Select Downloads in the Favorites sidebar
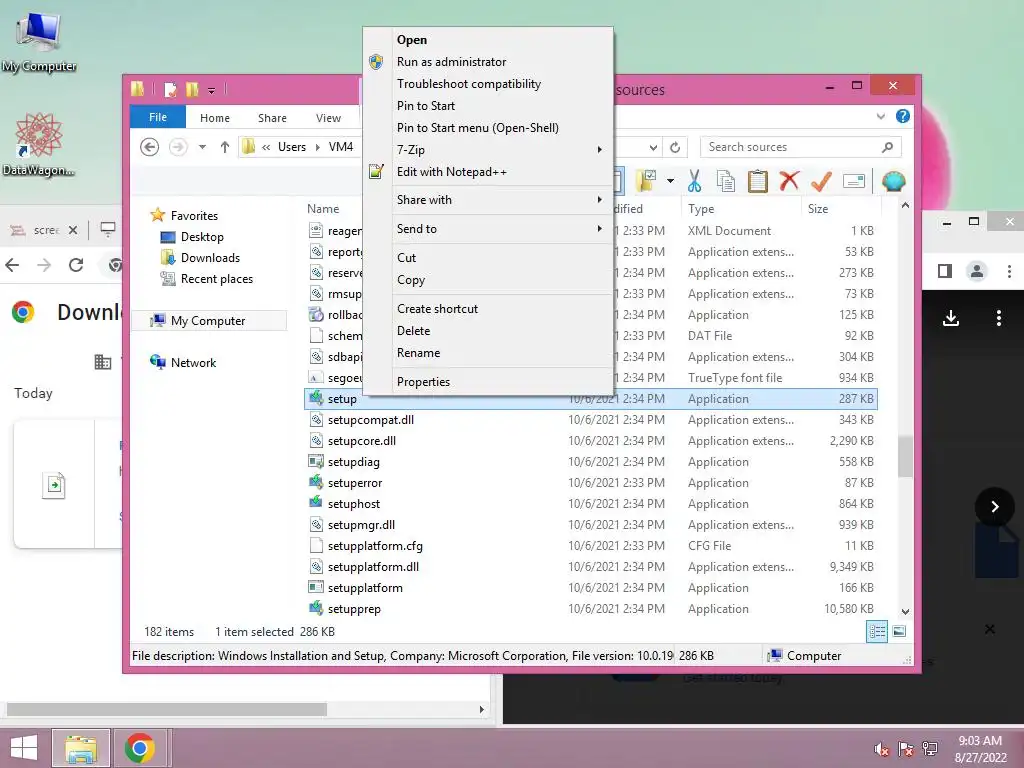 tap(210, 258)
